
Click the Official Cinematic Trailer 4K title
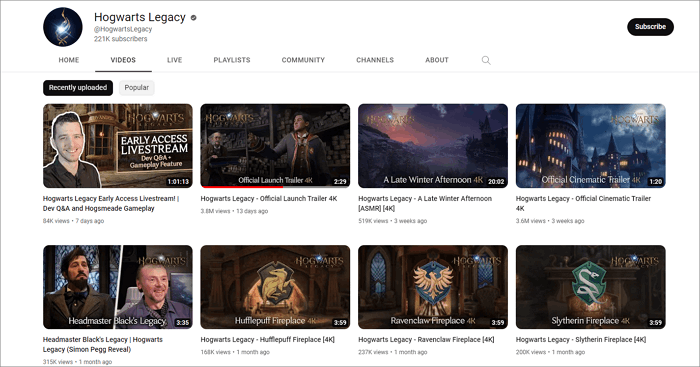(583, 203)
